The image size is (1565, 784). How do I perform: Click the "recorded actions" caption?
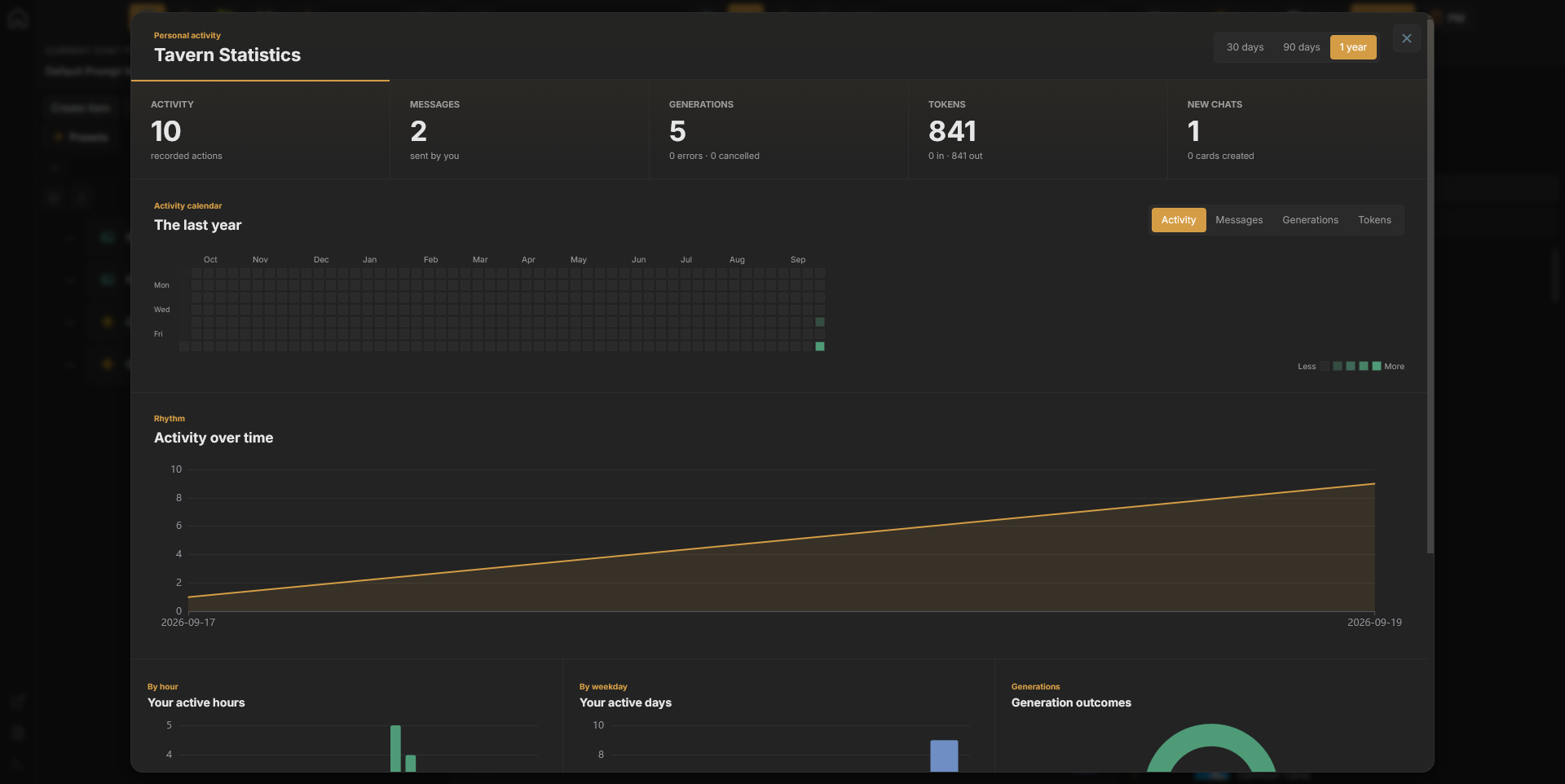[187, 156]
